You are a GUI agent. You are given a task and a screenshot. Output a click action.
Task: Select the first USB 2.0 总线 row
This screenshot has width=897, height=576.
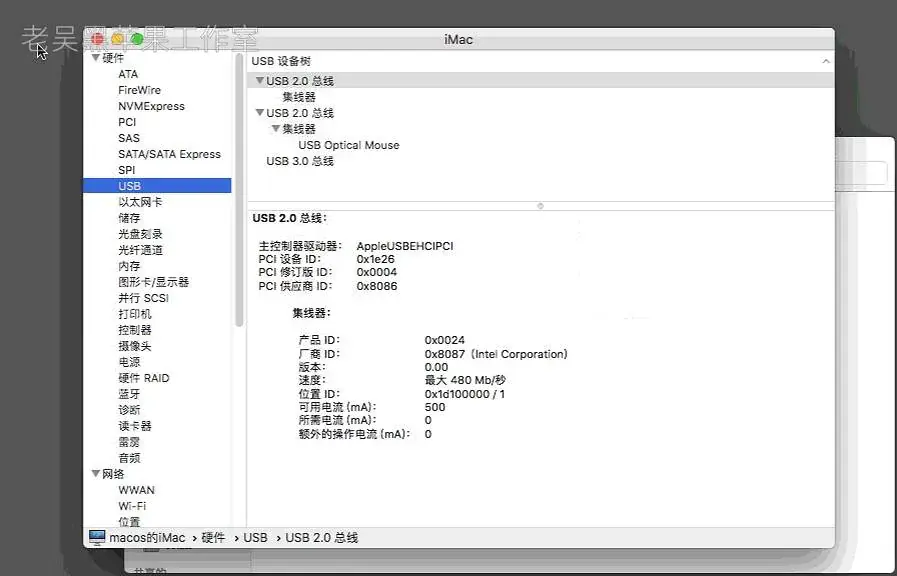click(x=541, y=81)
